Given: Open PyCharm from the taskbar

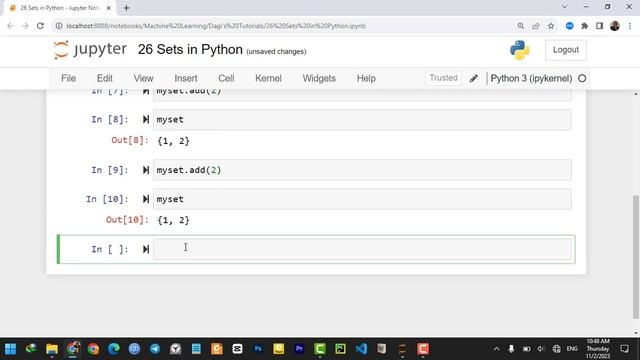Looking at the screenshot, I should point(340,349).
